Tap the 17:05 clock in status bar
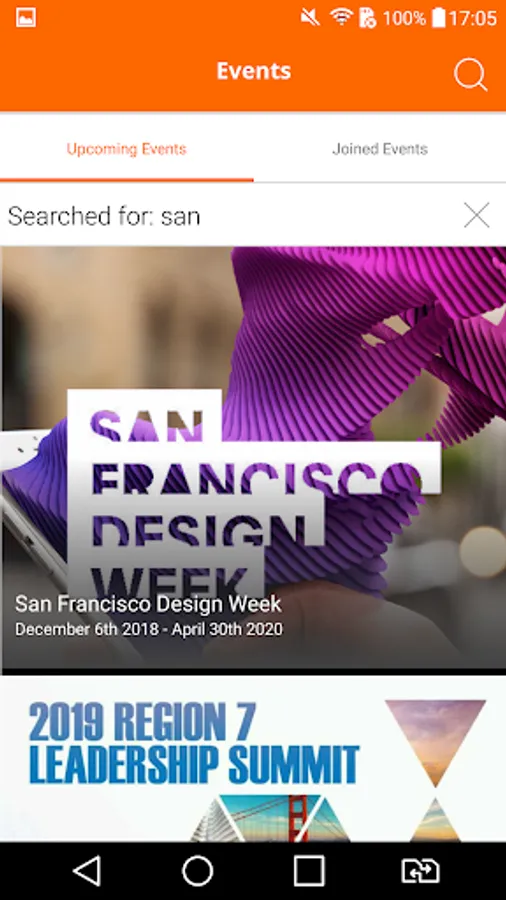The image size is (506, 900). click(x=473, y=18)
